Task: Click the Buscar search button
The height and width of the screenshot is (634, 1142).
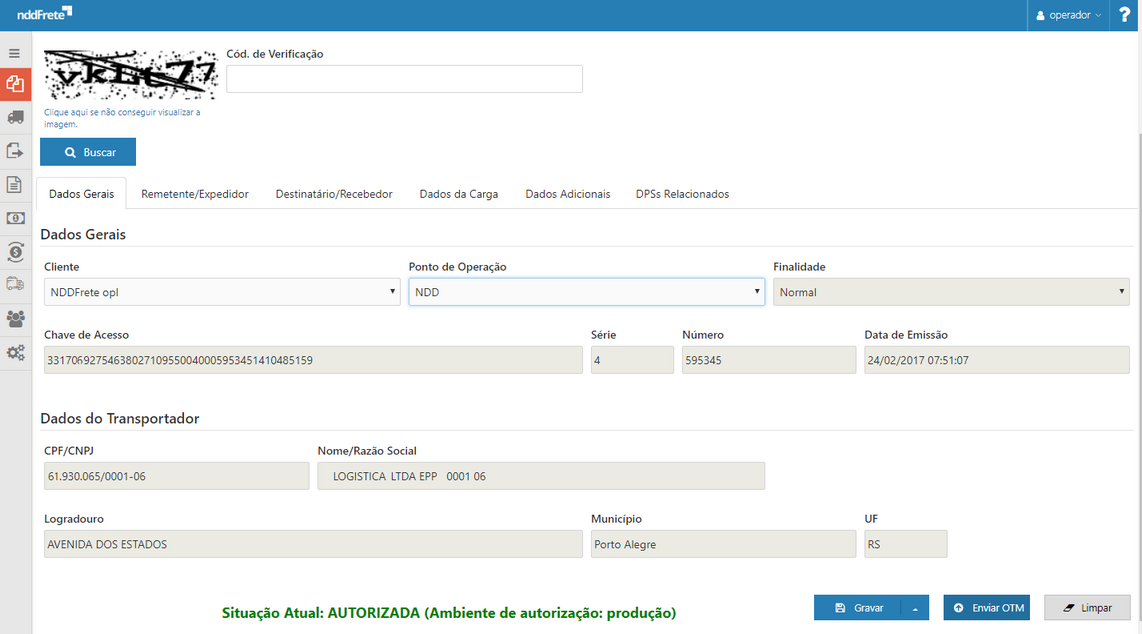Action: click(87, 151)
